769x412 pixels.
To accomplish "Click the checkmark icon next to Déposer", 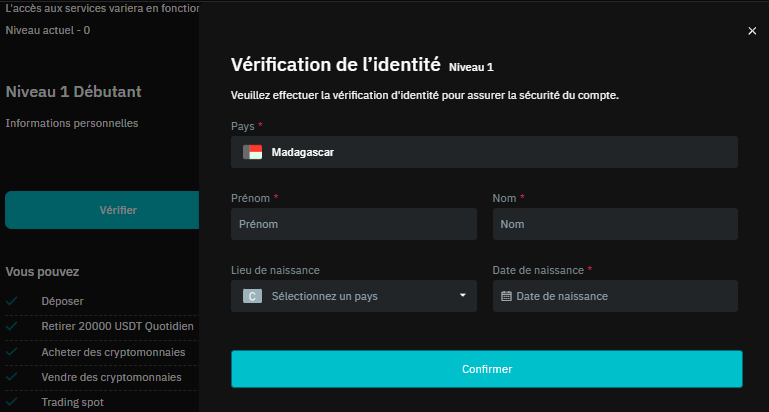I will pyautogui.click(x=12, y=301).
